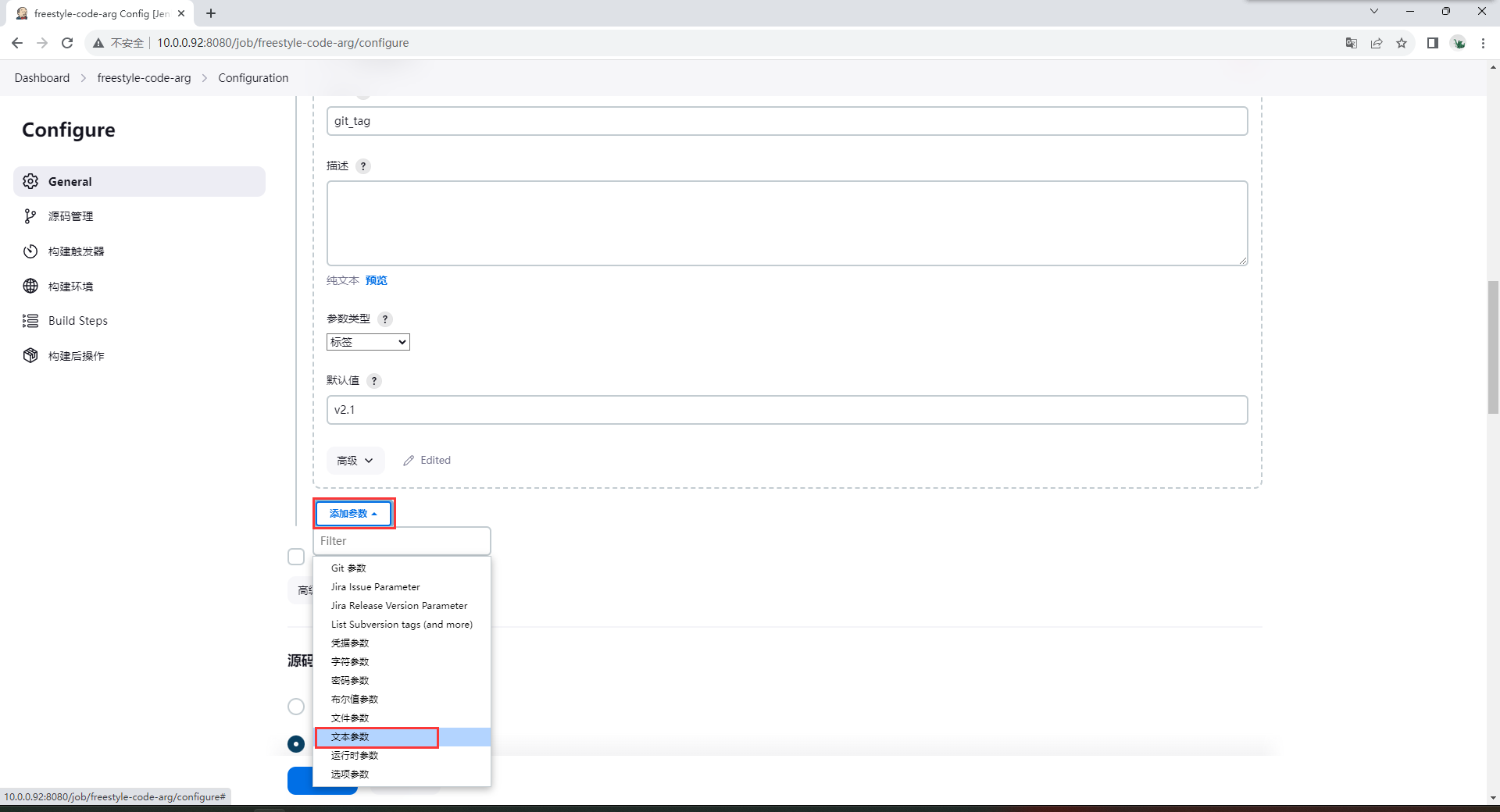Open the 标签 parameter type dropdown
This screenshot has height=812, width=1500.
368,342
